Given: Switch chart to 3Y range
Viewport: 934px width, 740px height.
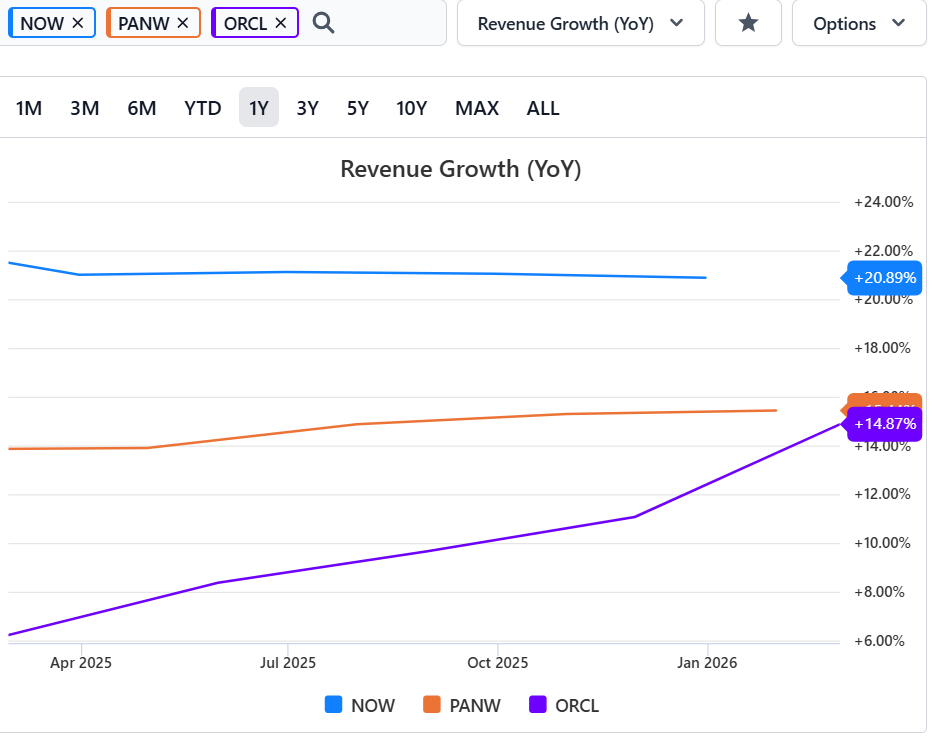Looking at the screenshot, I should pyautogui.click(x=307, y=108).
